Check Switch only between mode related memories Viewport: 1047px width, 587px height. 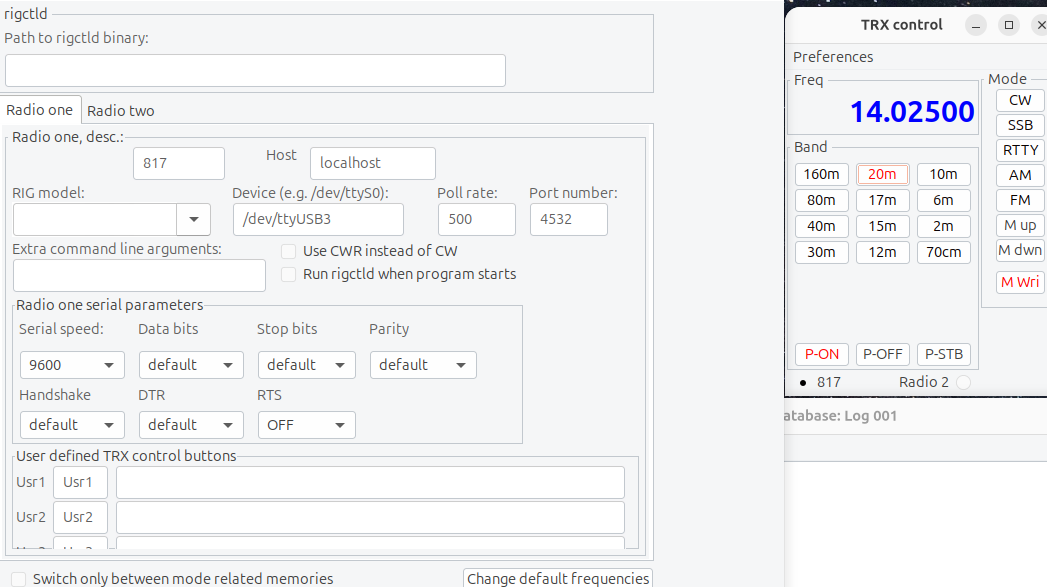19,578
